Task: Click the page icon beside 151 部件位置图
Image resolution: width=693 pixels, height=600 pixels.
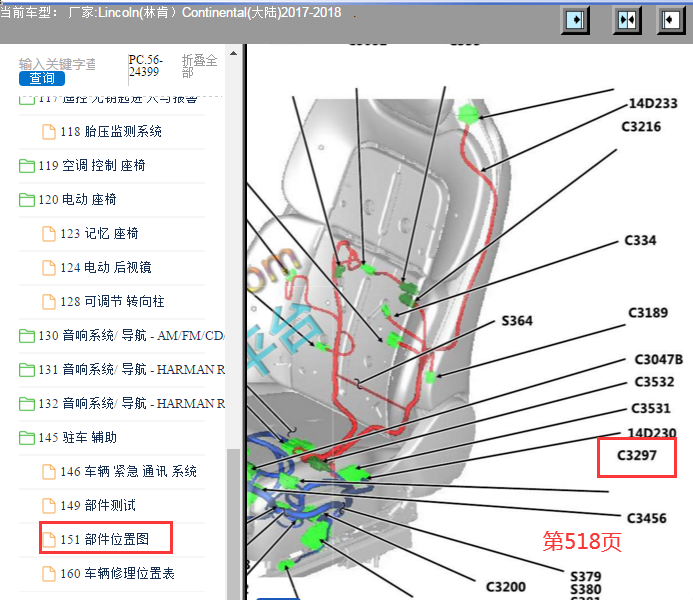Action: 49,540
